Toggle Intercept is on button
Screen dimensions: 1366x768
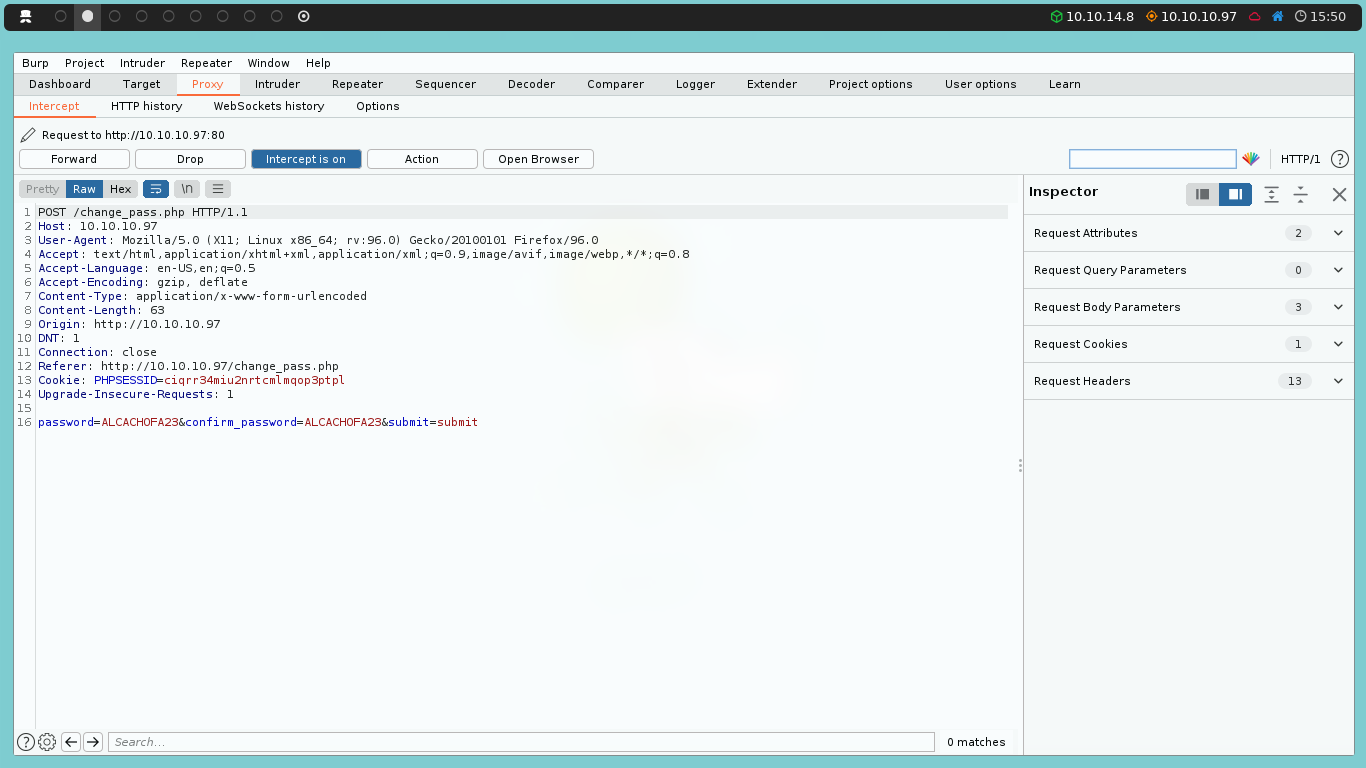pyautogui.click(x=306, y=159)
